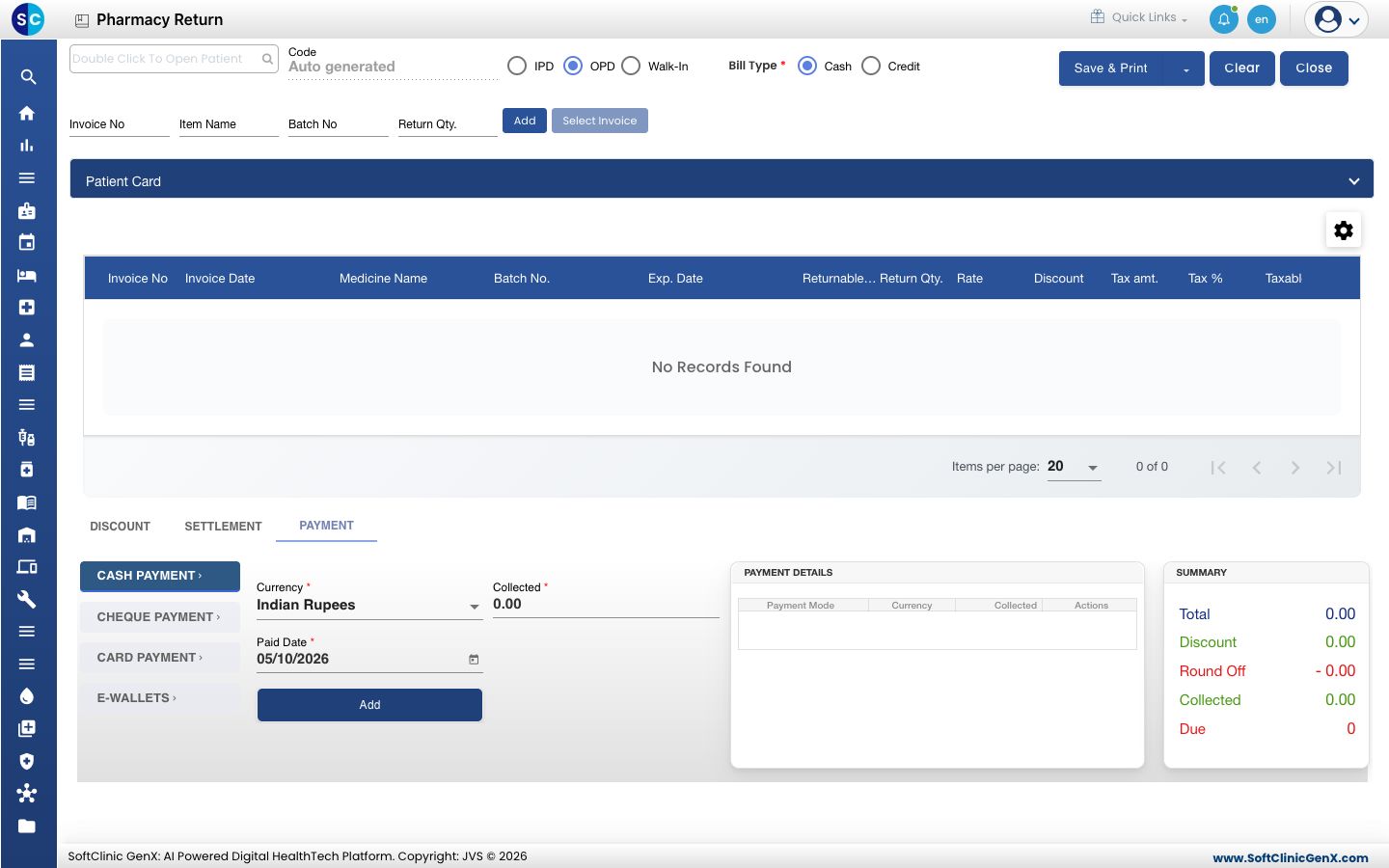This screenshot has height=868, width=1389.
Task: Select E-WALLETS payment option
Action: tap(160, 698)
